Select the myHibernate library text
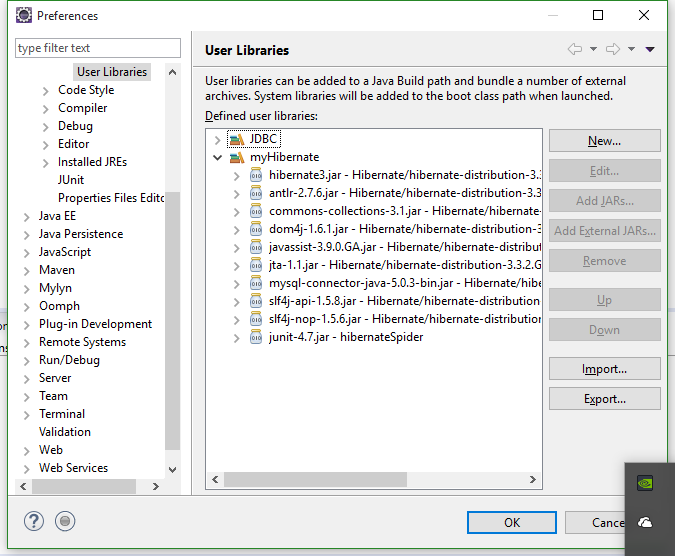 [x=285, y=157]
